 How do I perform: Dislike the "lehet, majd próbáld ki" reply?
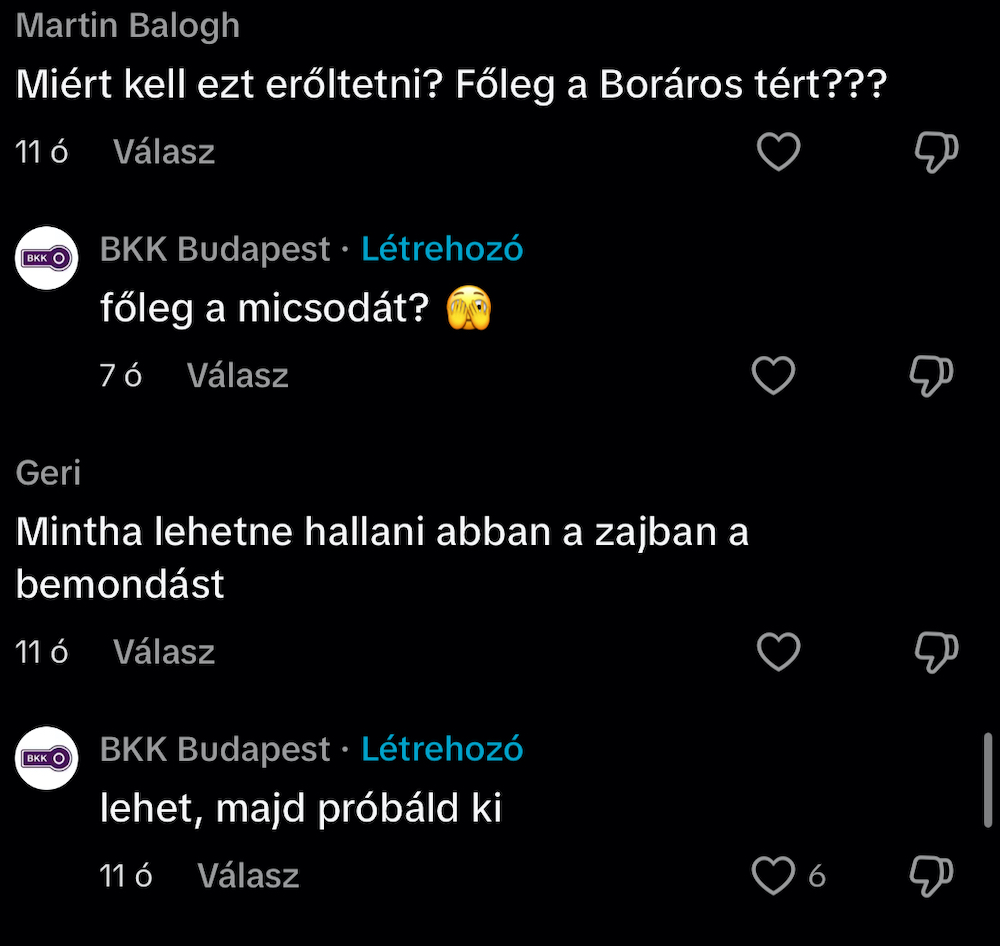[931, 876]
